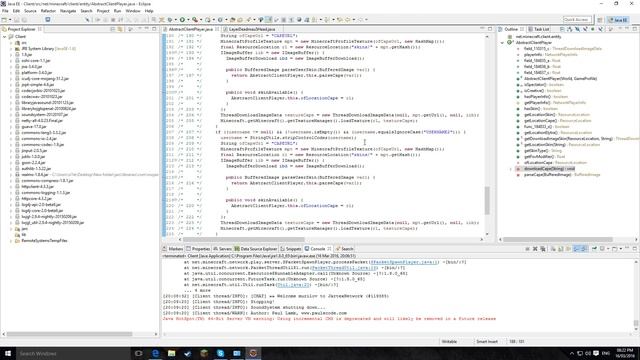Expand the JRE System Library node

tap(11, 49)
